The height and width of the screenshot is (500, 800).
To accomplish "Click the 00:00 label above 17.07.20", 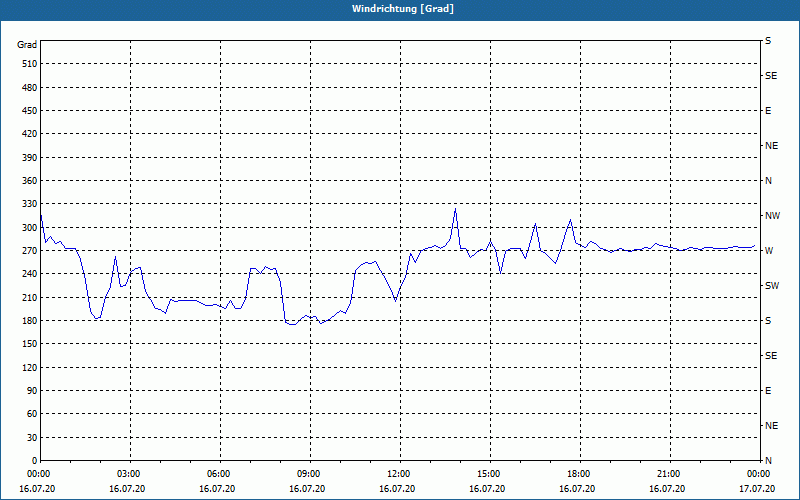I will tap(759, 474).
